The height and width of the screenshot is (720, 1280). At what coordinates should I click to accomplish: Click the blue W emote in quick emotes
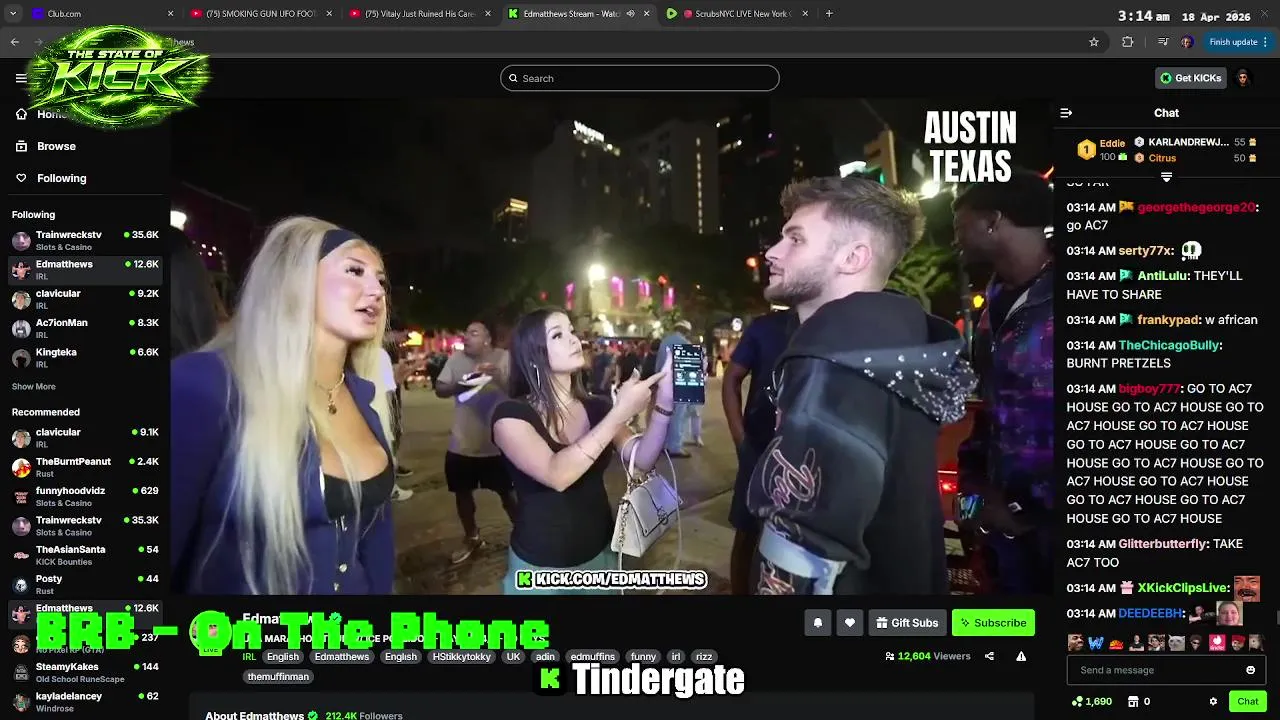coord(1095,642)
